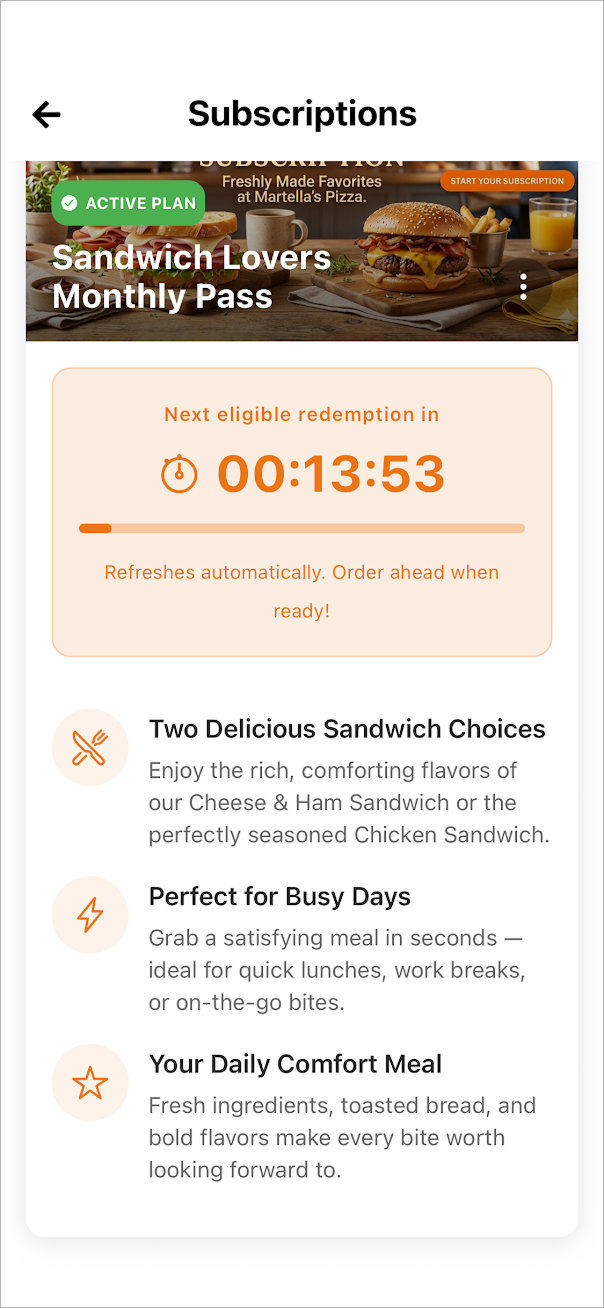The width and height of the screenshot is (604, 1308).
Task: Select Two Delicious Sandwich Choices heading
Action: [x=347, y=729]
